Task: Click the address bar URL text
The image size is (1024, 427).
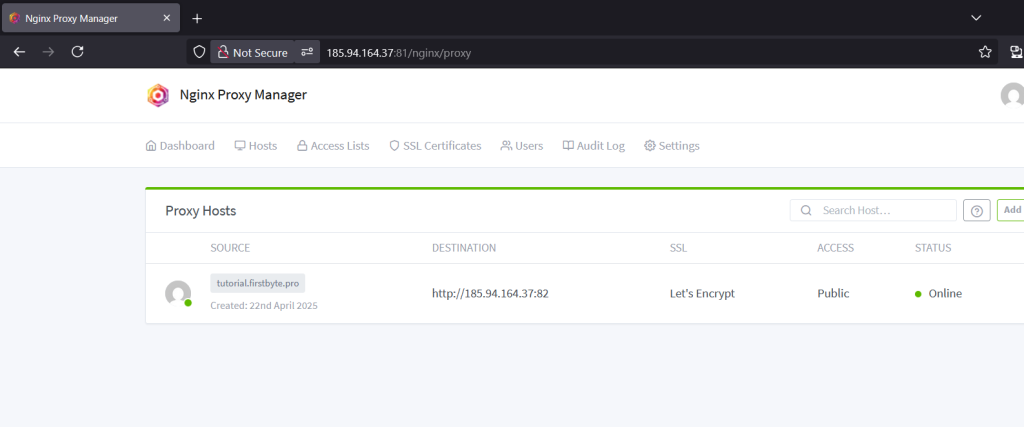Action: (399, 53)
